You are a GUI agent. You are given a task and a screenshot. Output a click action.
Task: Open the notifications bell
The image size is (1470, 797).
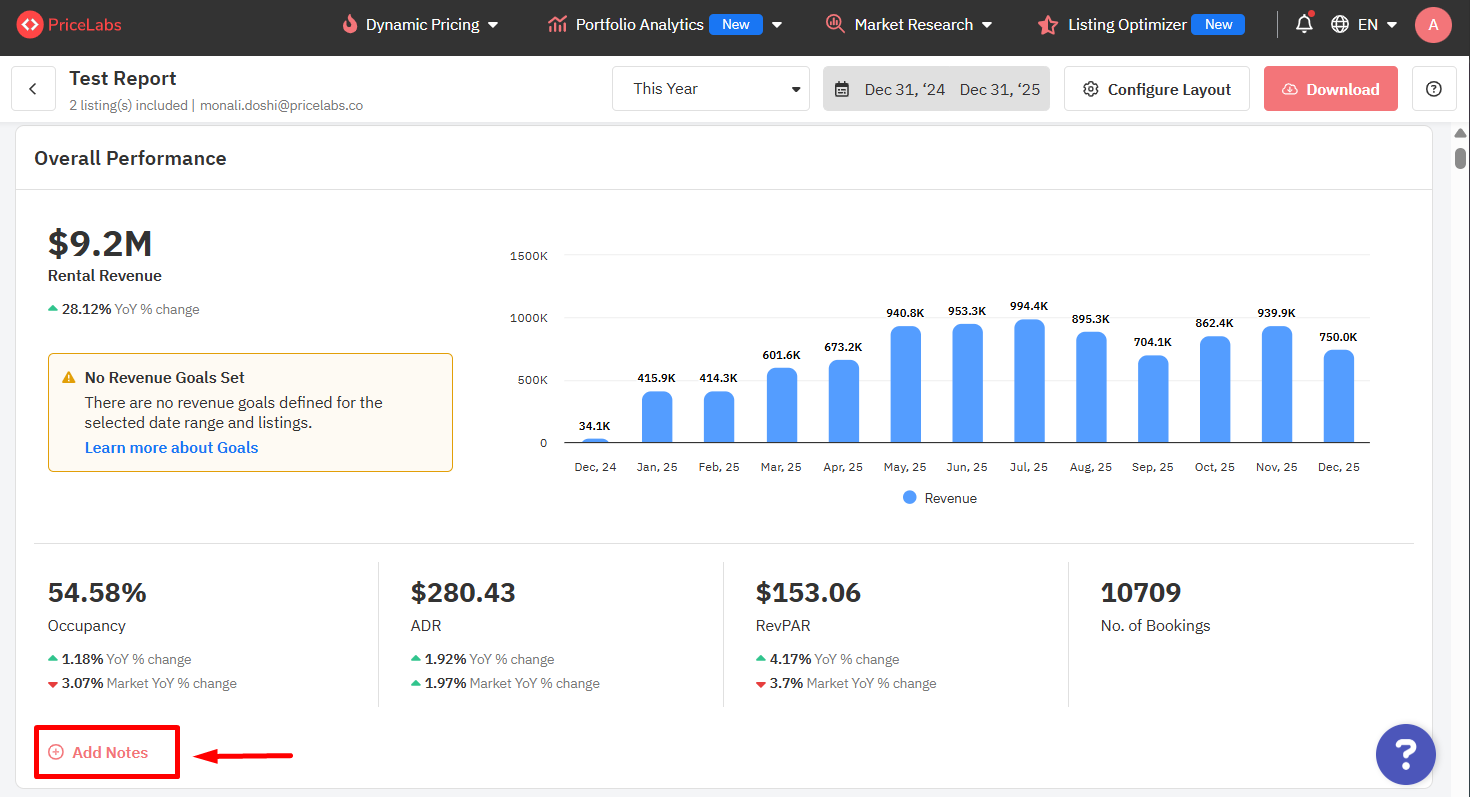point(1304,25)
